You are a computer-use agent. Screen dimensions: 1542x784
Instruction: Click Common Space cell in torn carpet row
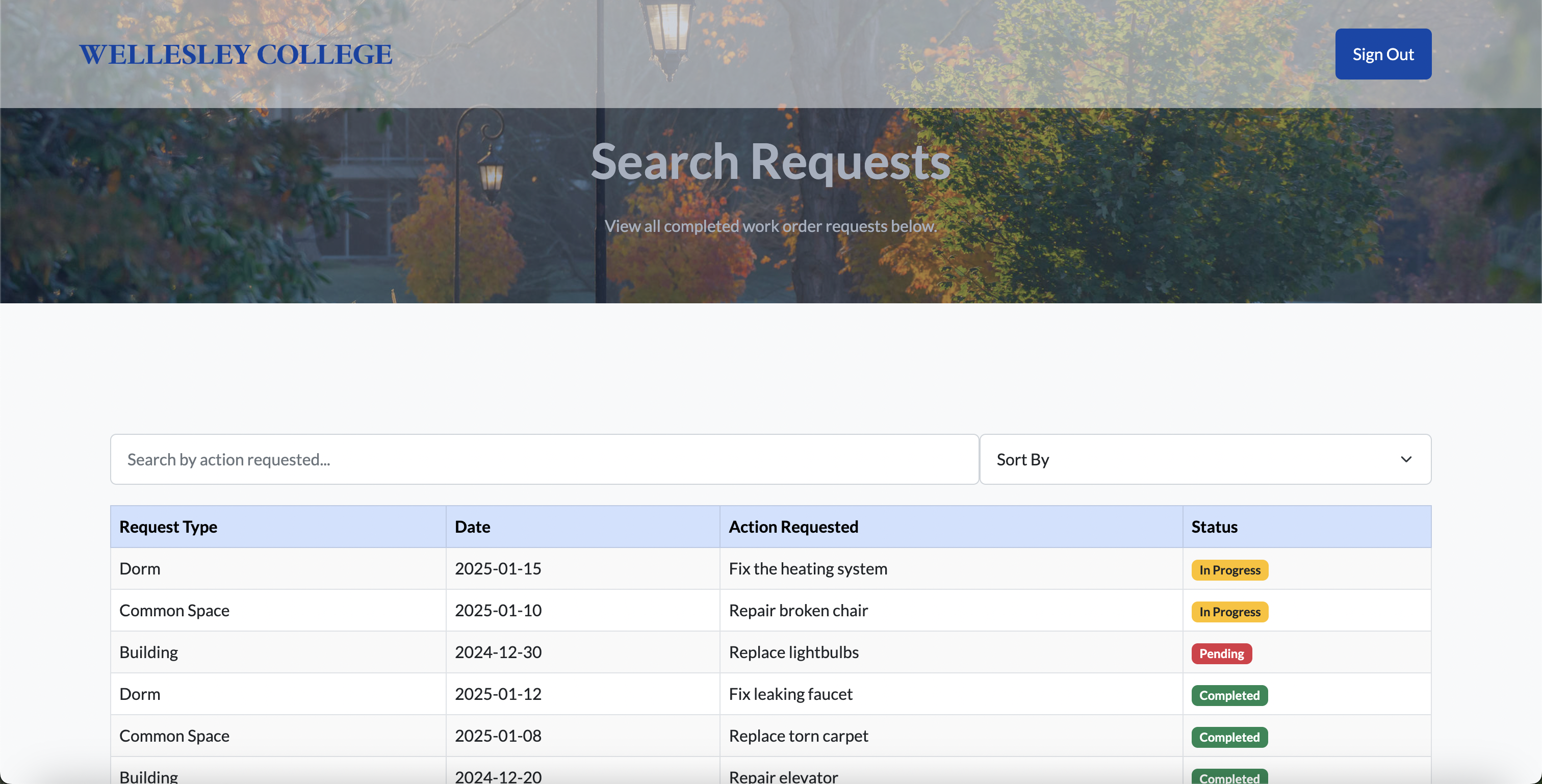(278, 736)
